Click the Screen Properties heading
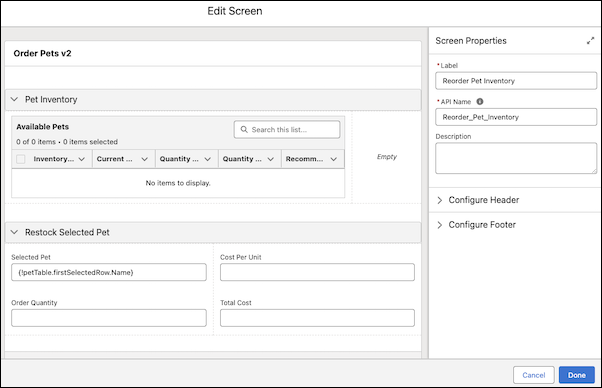This screenshot has width=602, height=388. (x=471, y=41)
